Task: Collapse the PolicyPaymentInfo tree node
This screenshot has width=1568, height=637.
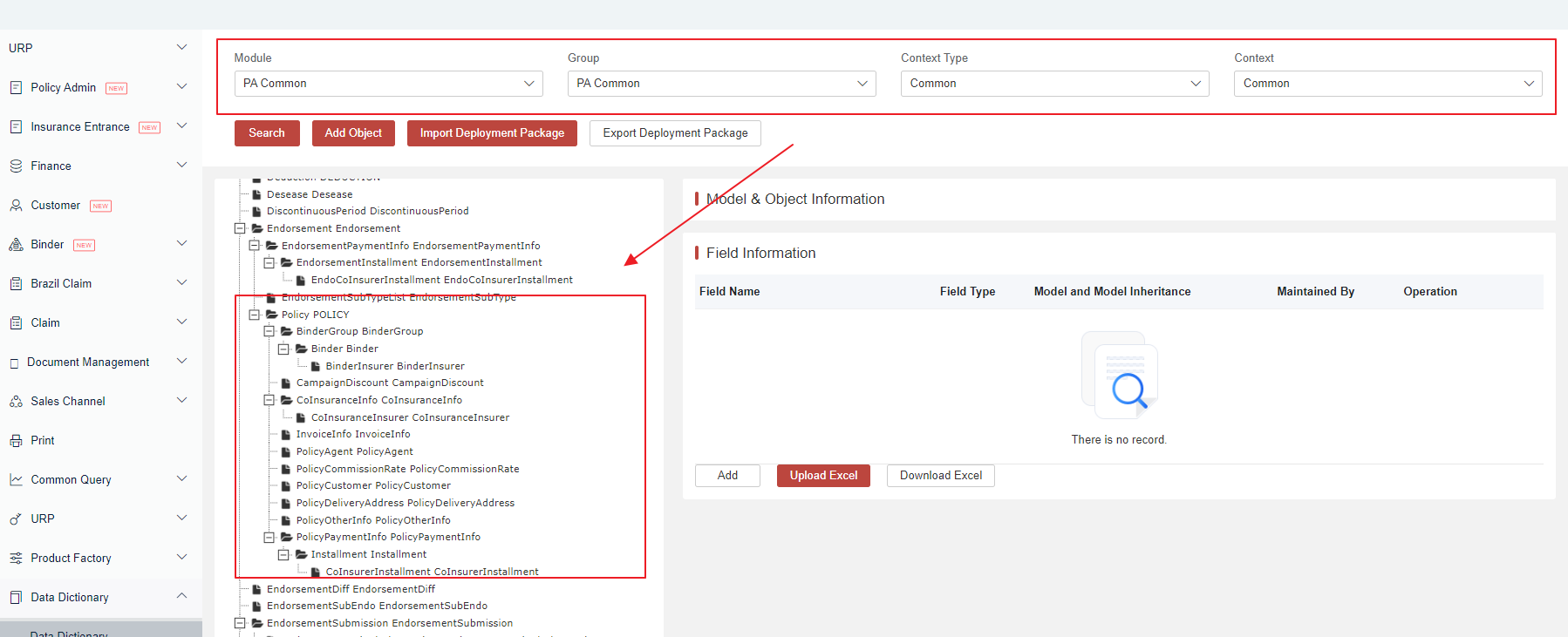Action: [269, 537]
